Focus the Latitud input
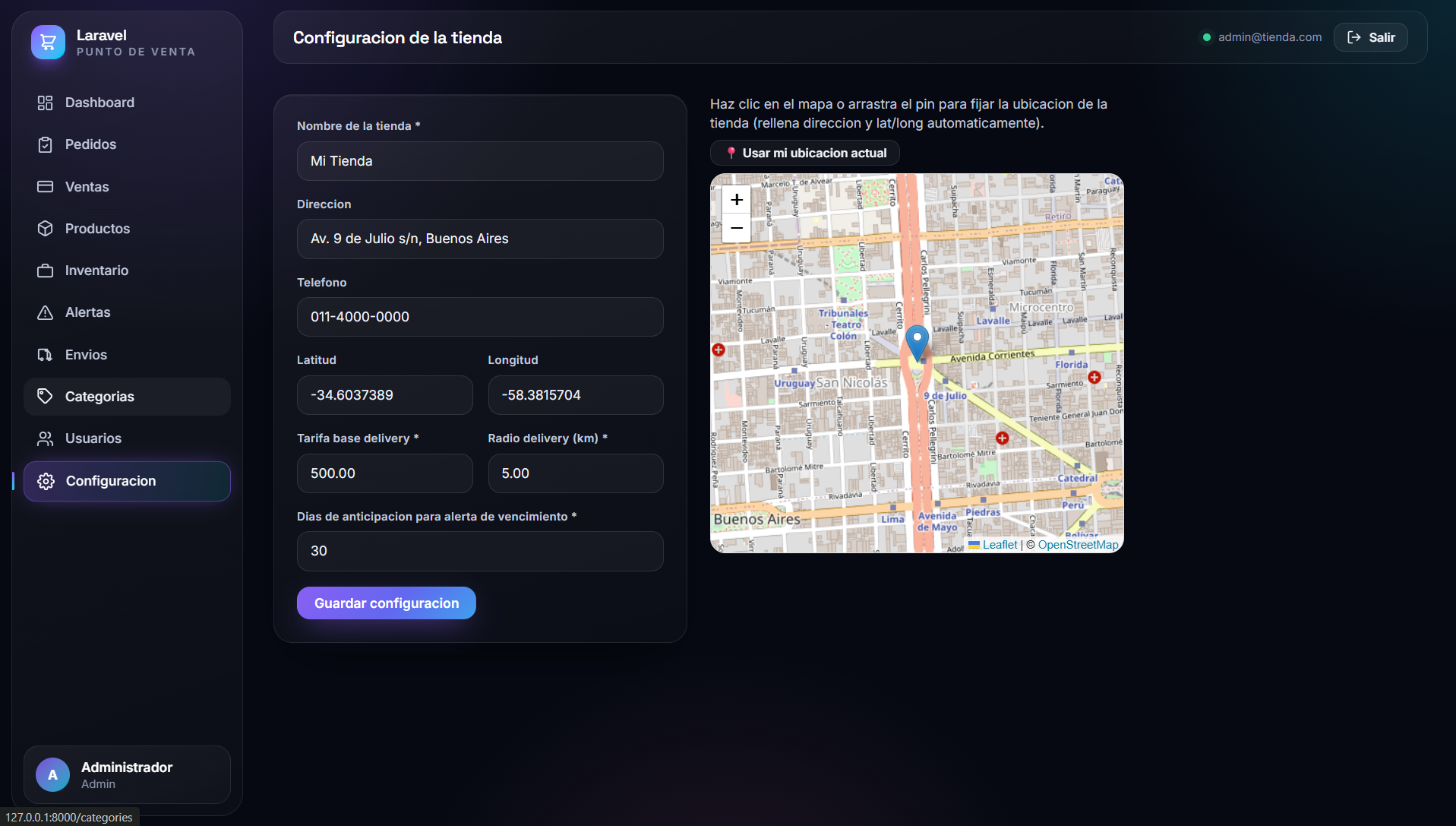The width and height of the screenshot is (1456, 826). pyautogui.click(x=384, y=395)
